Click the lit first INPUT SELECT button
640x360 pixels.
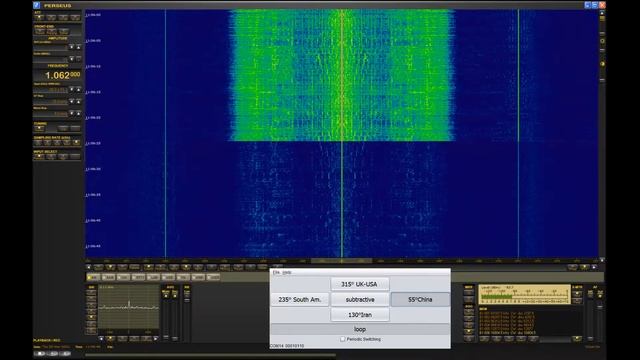click(39, 156)
